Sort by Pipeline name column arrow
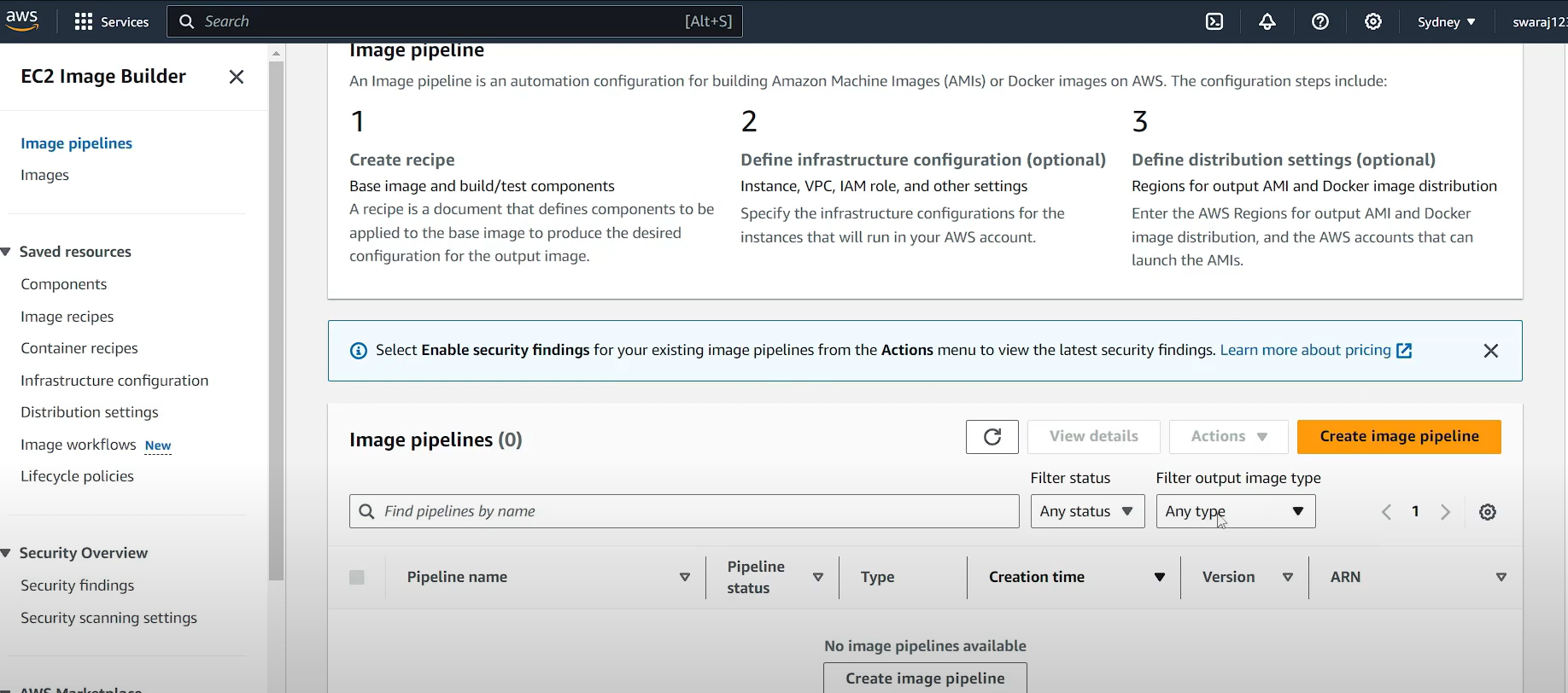 pos(685,578)
